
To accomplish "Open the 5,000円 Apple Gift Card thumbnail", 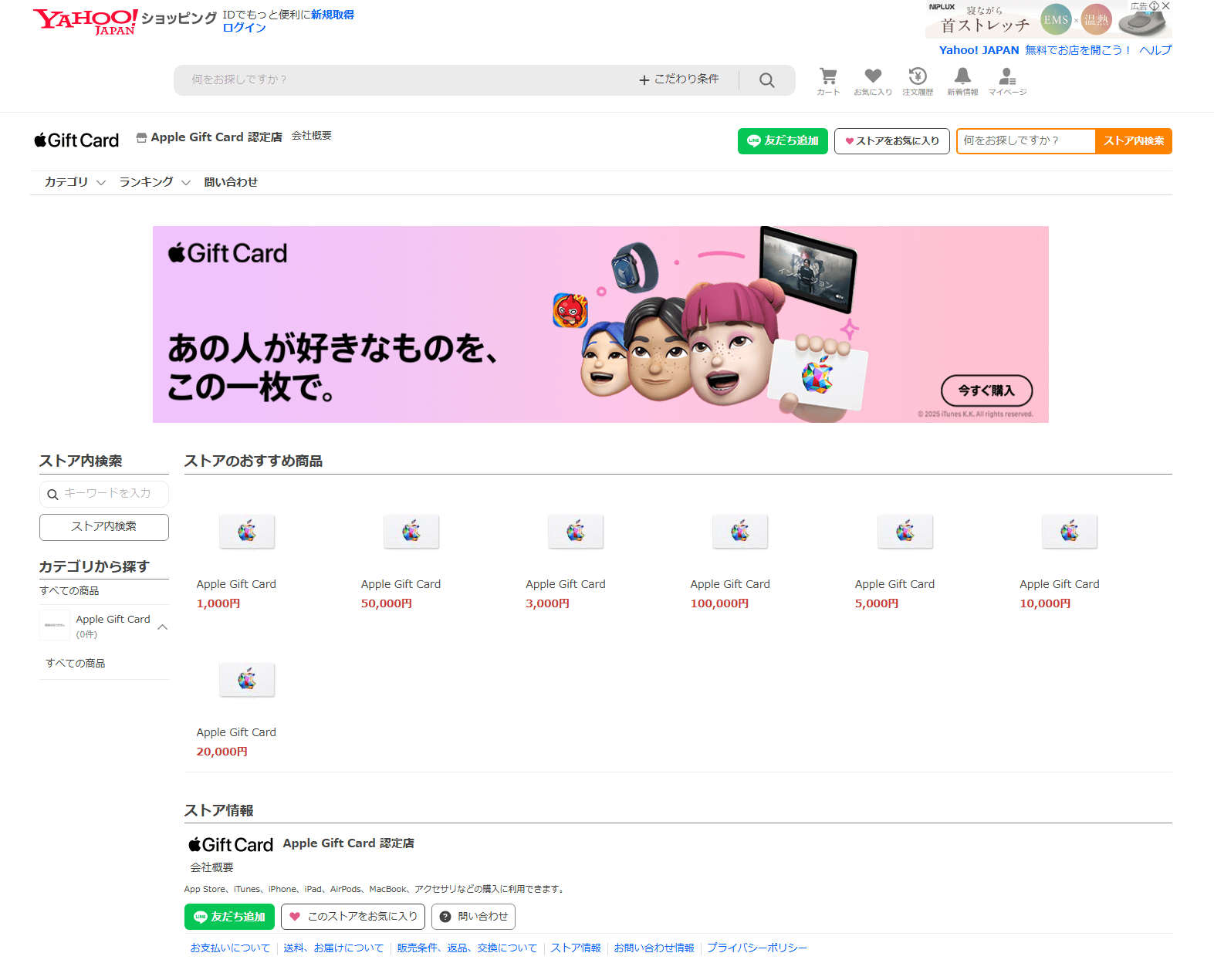I will click(905, 532).
